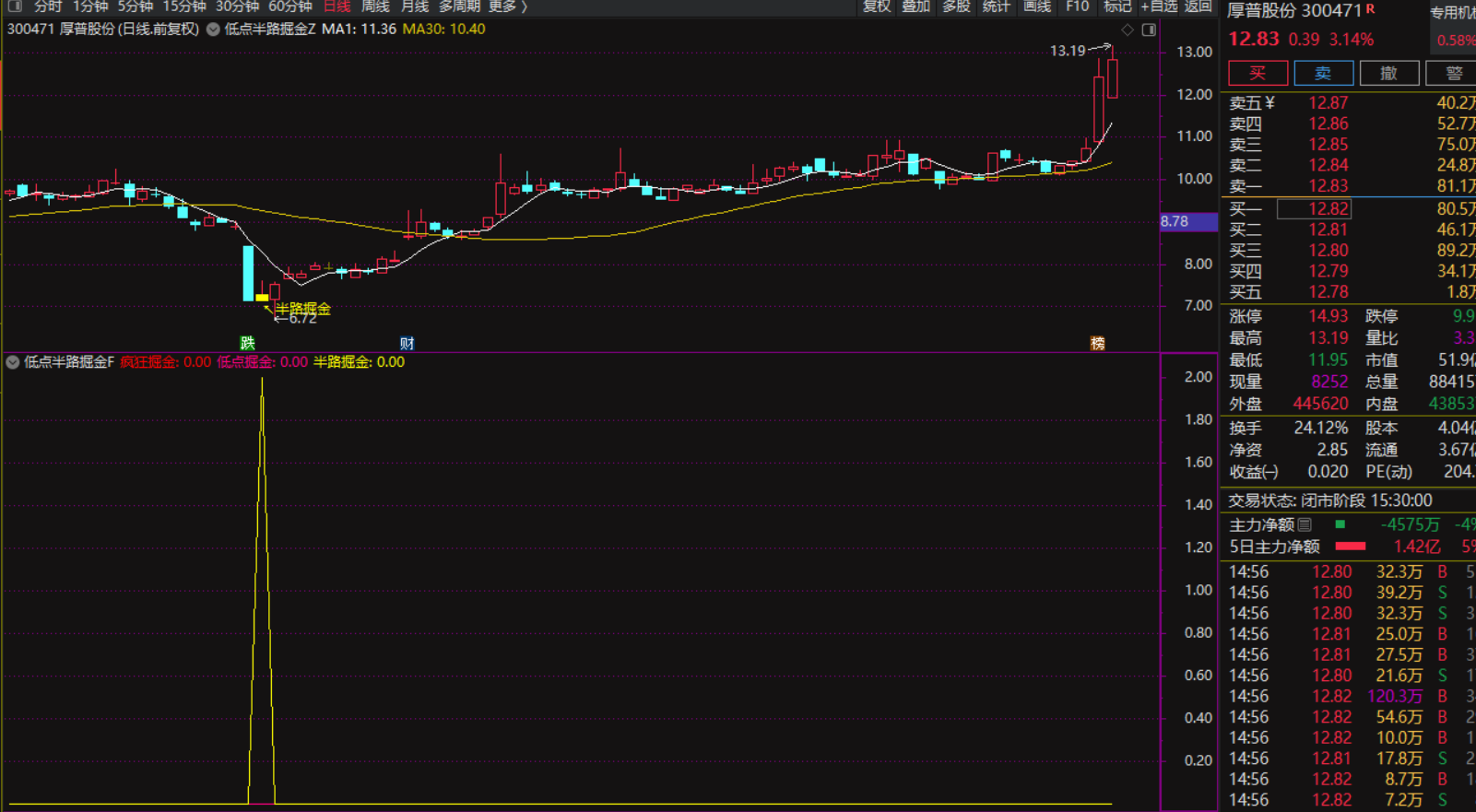The height and width of the screenshot is (812, 1476).
Task: Click the red R badge next to 300471
Action: point(1371,9)
